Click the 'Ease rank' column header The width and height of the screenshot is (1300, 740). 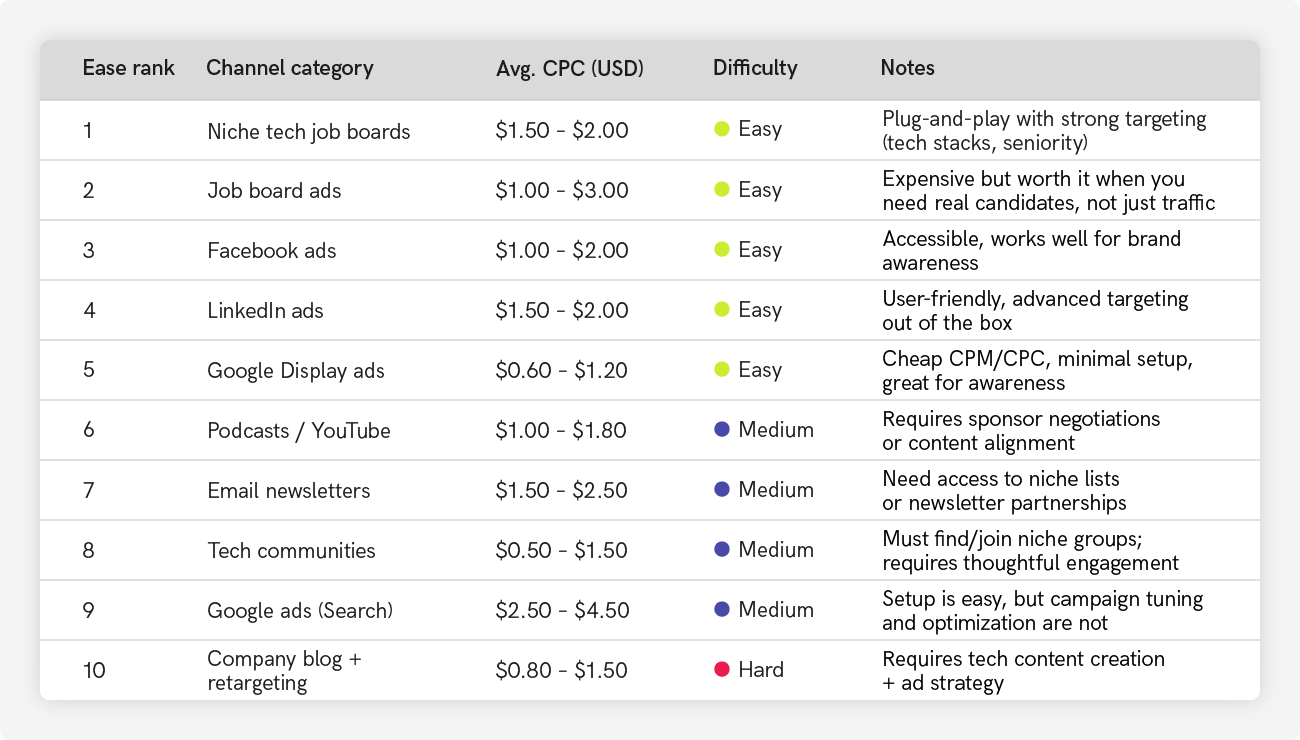(129, 68)
